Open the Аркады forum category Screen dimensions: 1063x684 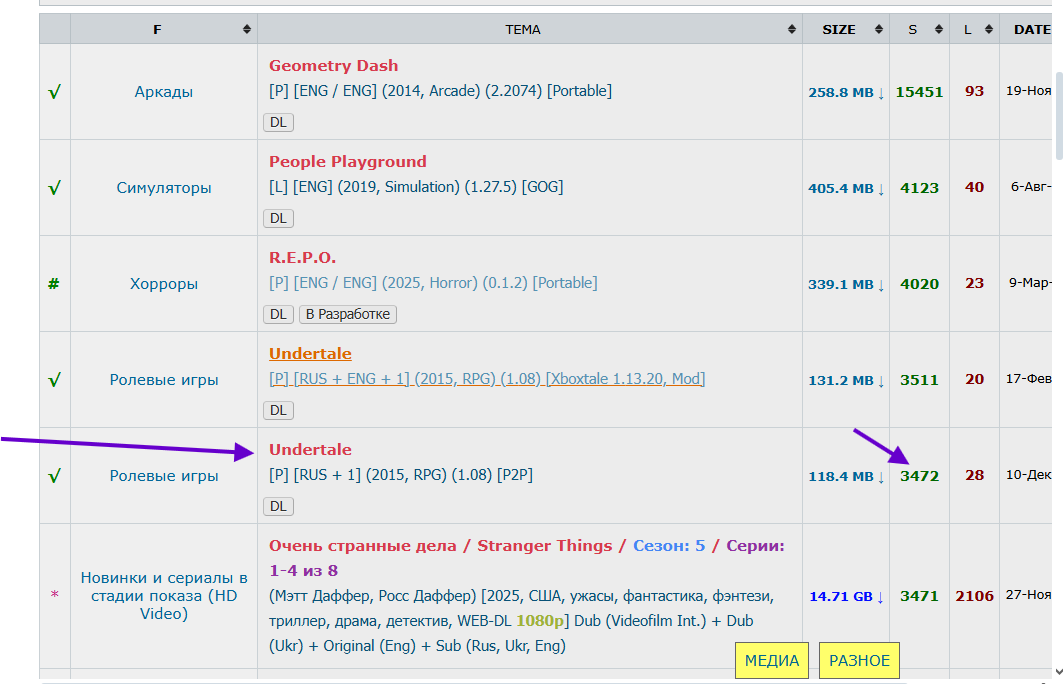pos(163,92)
